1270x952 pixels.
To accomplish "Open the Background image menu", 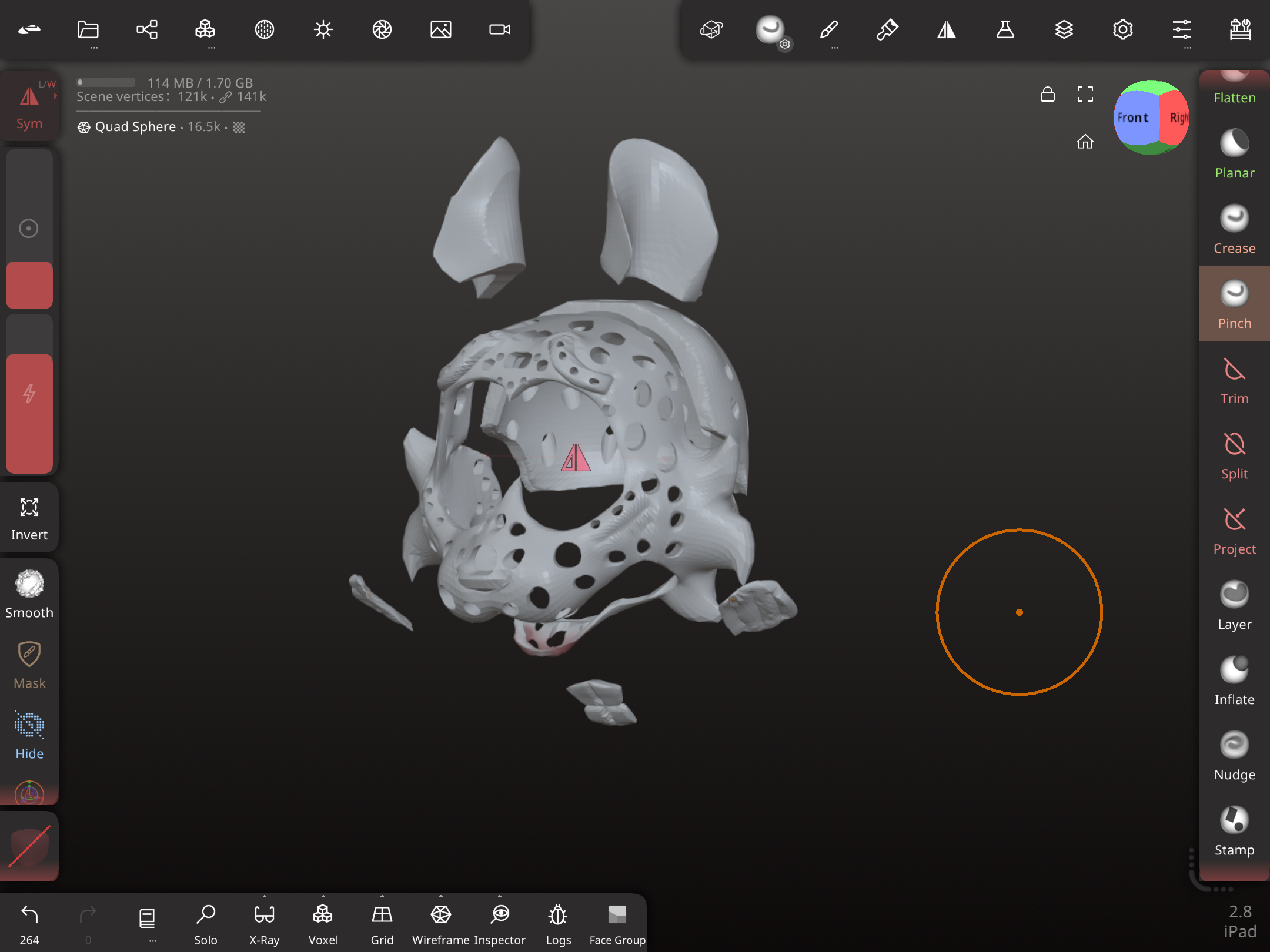I will (441, 29).
